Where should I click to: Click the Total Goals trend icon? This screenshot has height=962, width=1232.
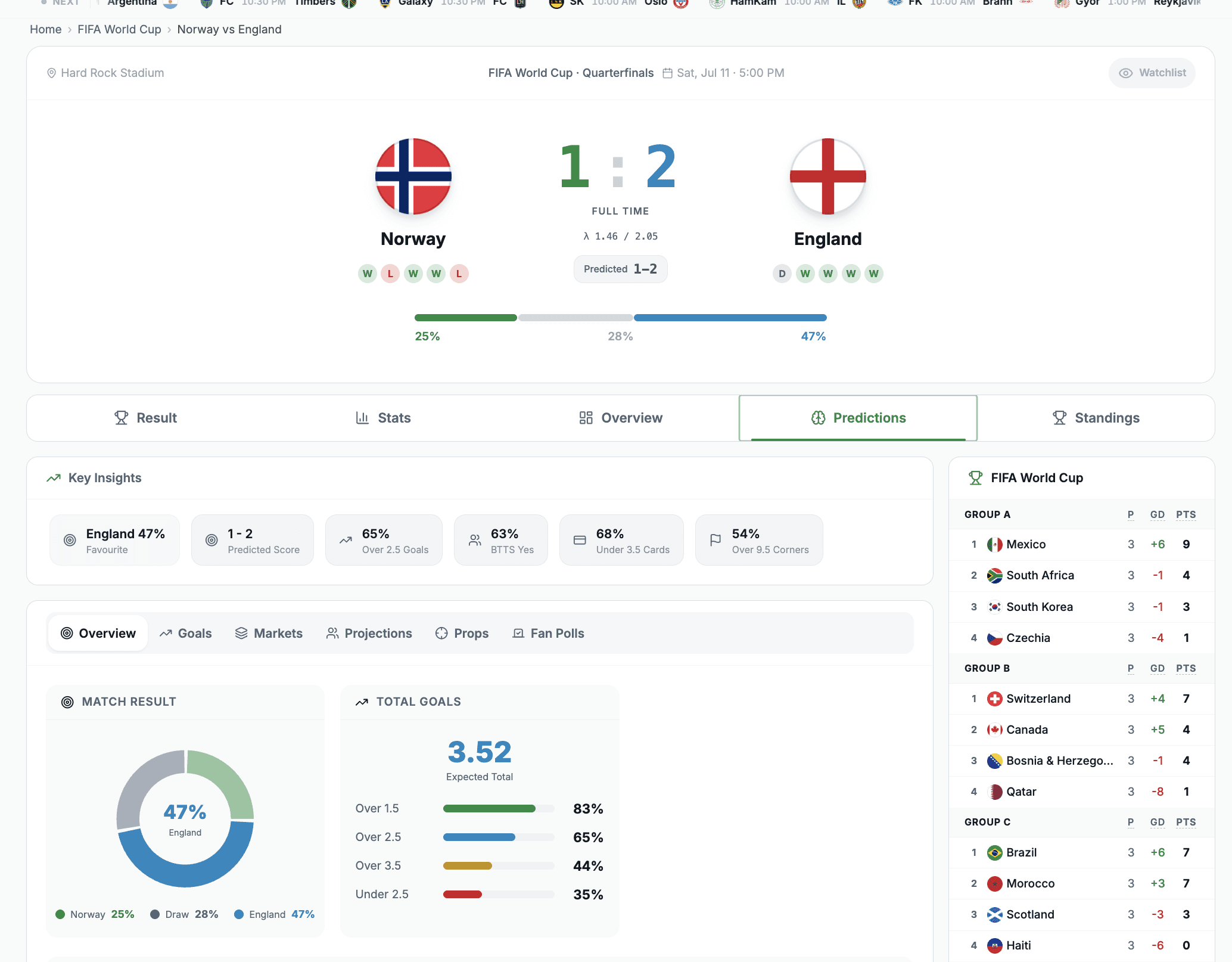(x=362, y=702)
